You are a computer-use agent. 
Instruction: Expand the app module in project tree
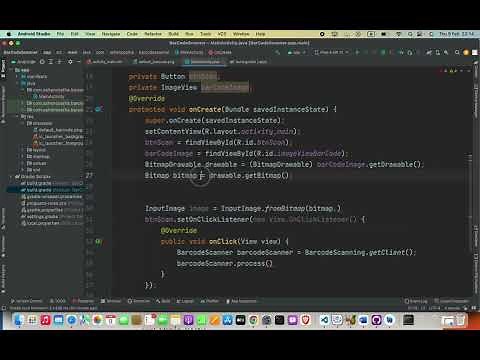click(x=12, y=70)
